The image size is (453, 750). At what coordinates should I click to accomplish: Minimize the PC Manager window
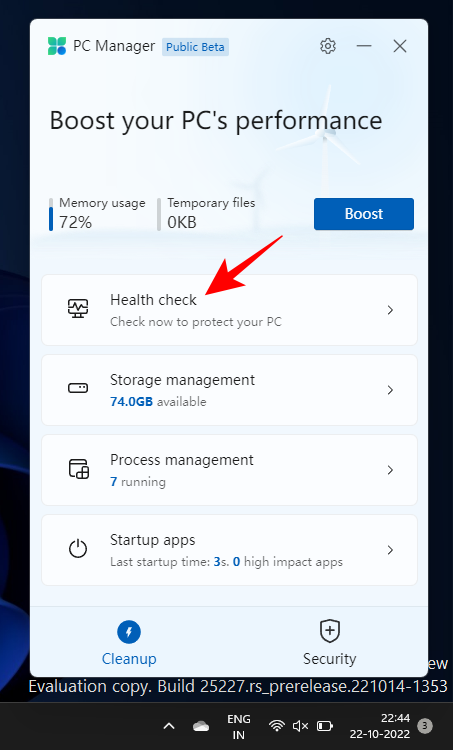[x=364, y=46]
